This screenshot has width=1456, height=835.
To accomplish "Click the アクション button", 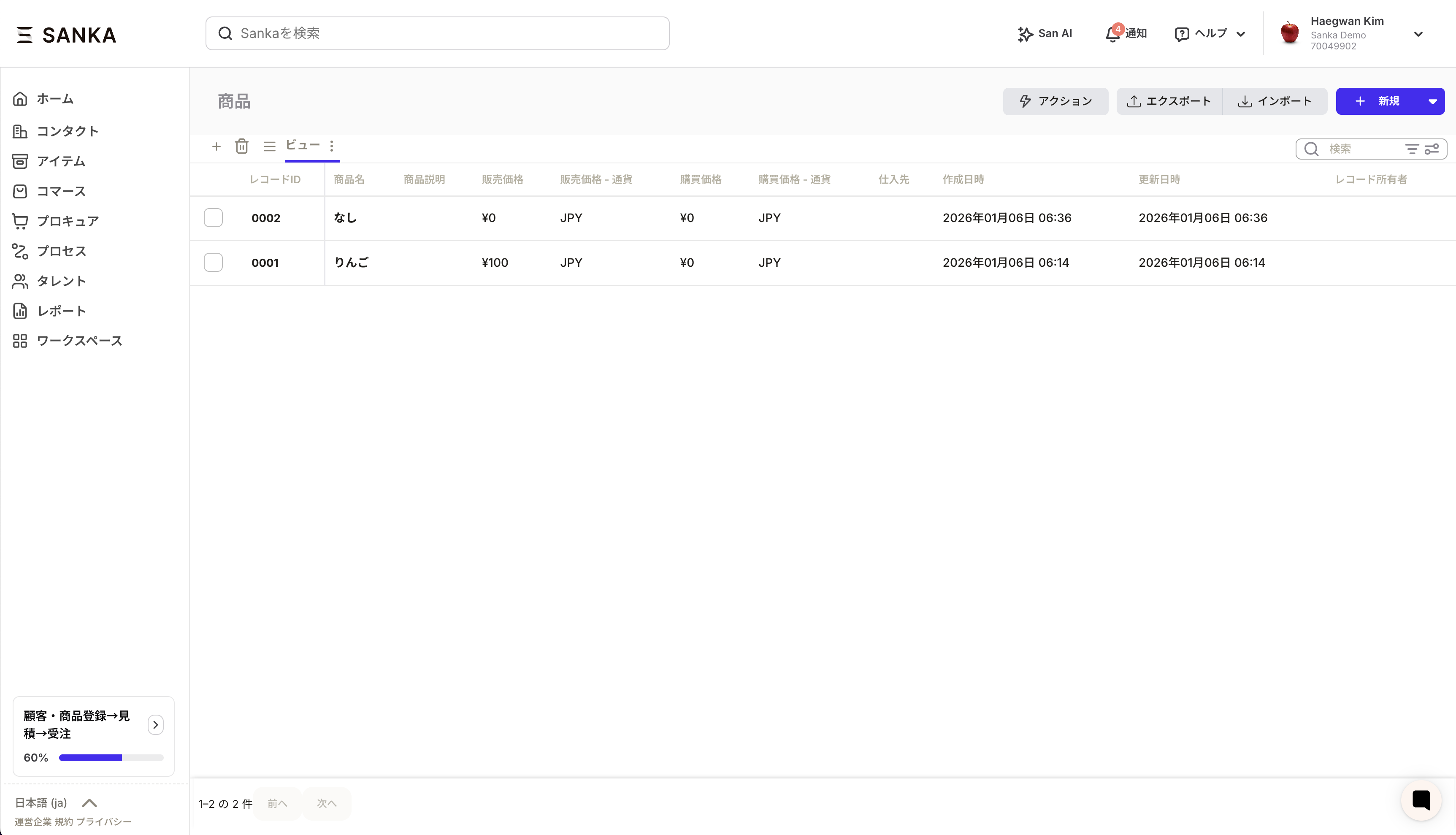I will coord(1055,101).
